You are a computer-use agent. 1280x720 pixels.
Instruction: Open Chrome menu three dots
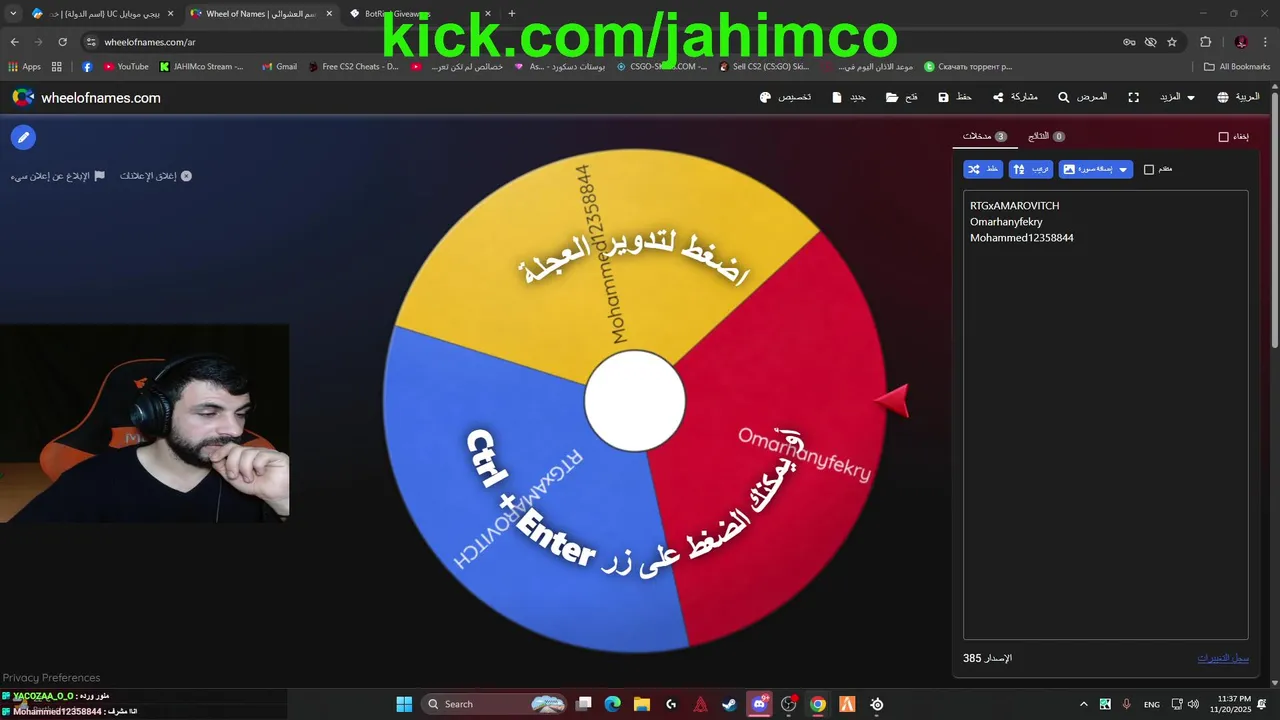point(1266,42)
